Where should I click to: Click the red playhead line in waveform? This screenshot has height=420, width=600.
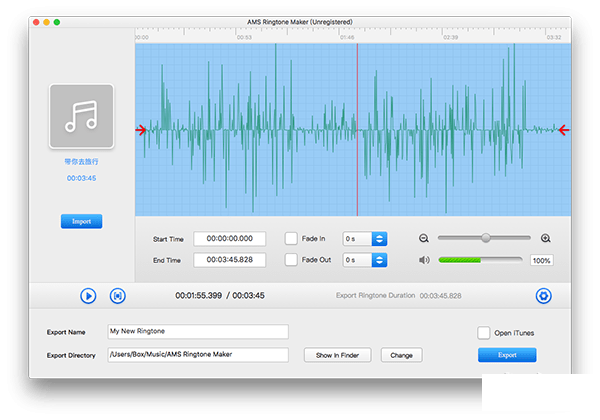pyautogui.click(x=357, y=130)
